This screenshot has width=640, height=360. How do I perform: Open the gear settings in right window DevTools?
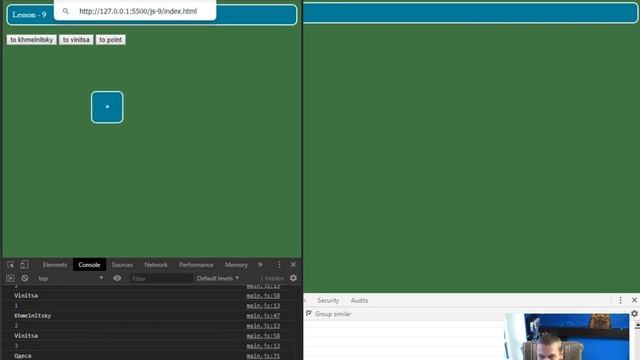[634, 313]
